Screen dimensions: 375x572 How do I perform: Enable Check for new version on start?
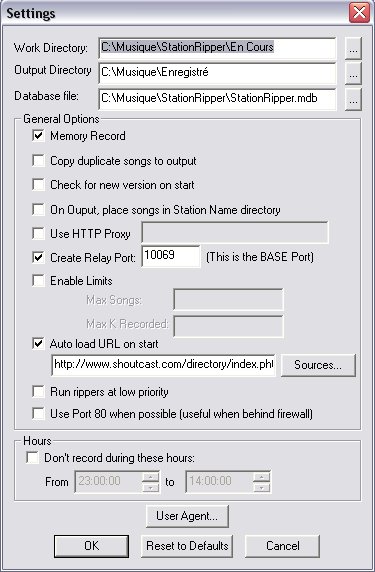pyautogui.click(x=38, y=185)
